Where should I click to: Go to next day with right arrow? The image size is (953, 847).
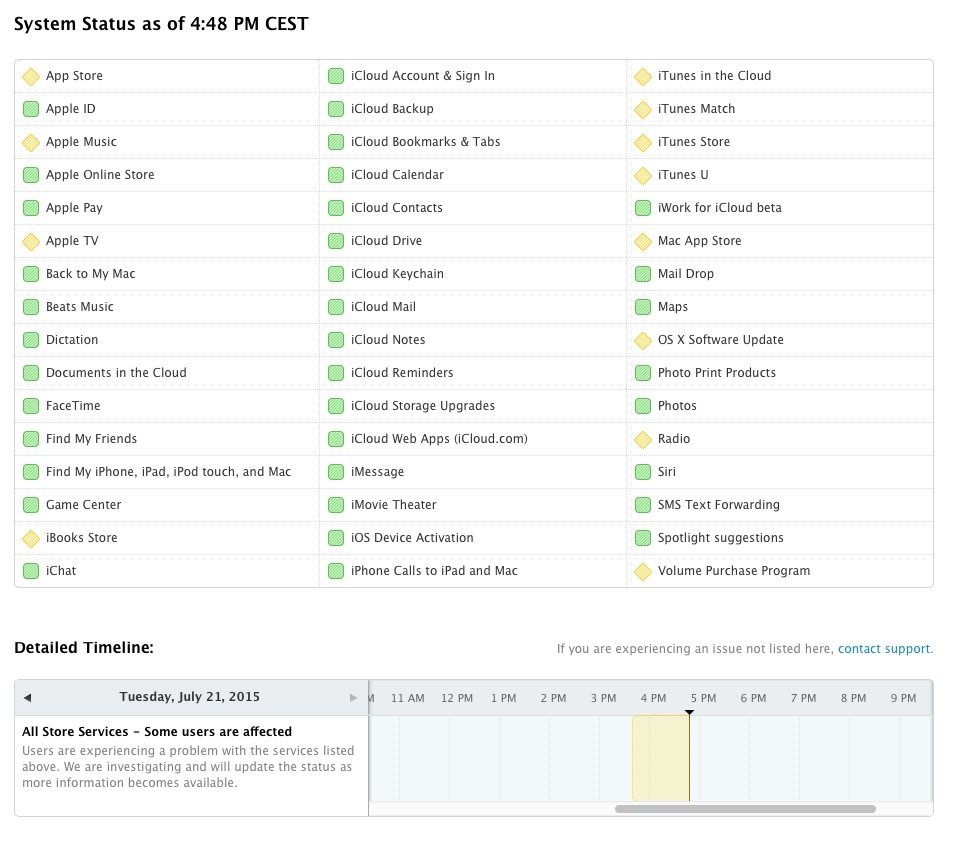tap(353, 698)
